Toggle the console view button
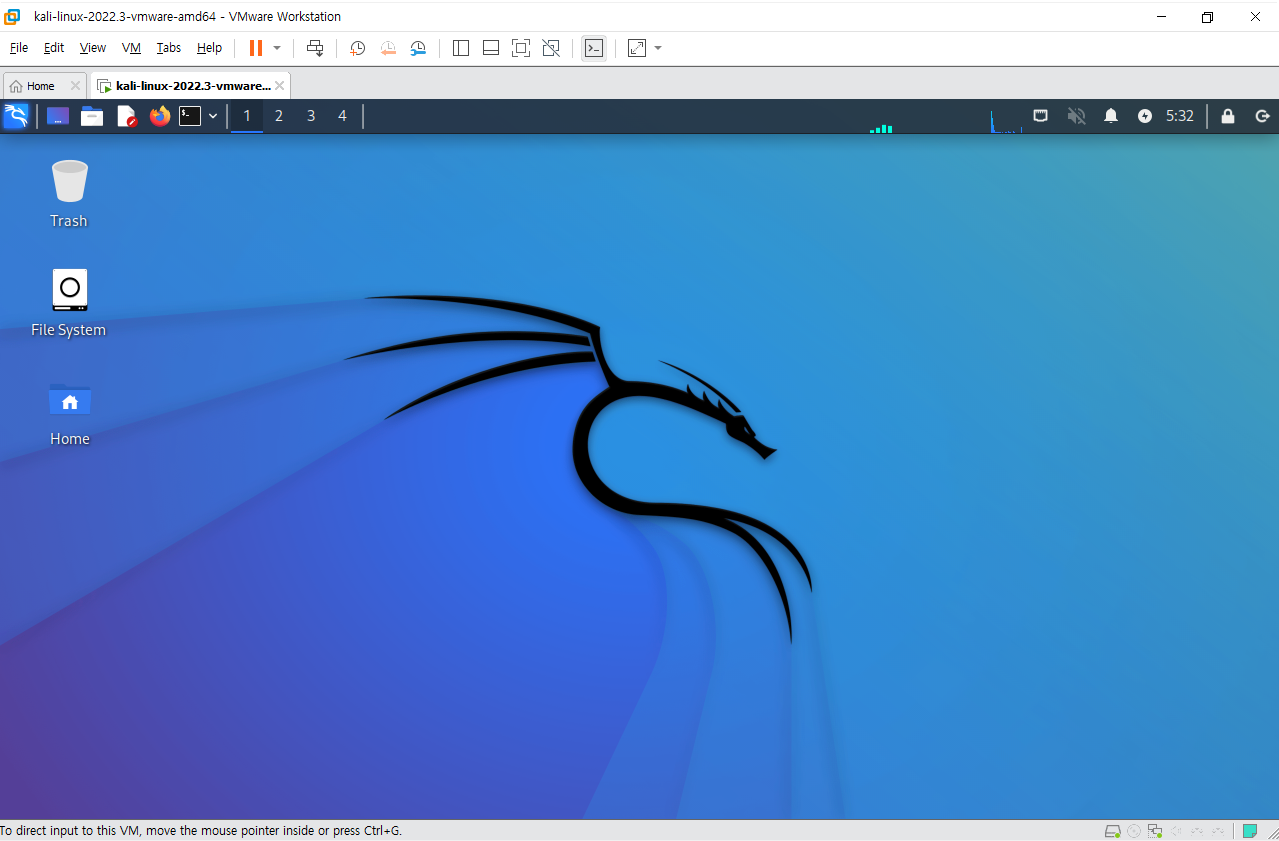This screenshot has height=841, width=1279. point(594,48)
